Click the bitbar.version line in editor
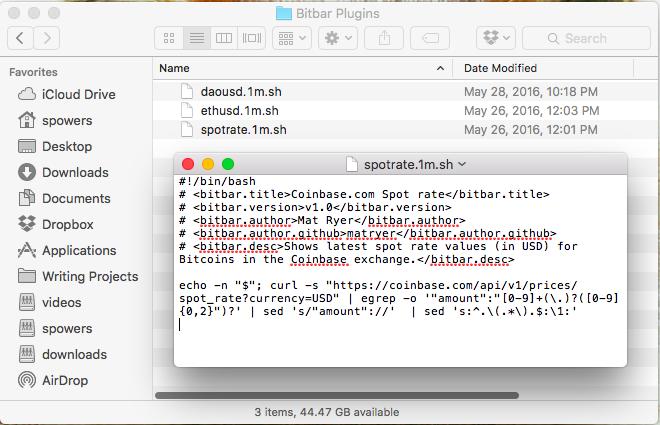 point(315,207)
